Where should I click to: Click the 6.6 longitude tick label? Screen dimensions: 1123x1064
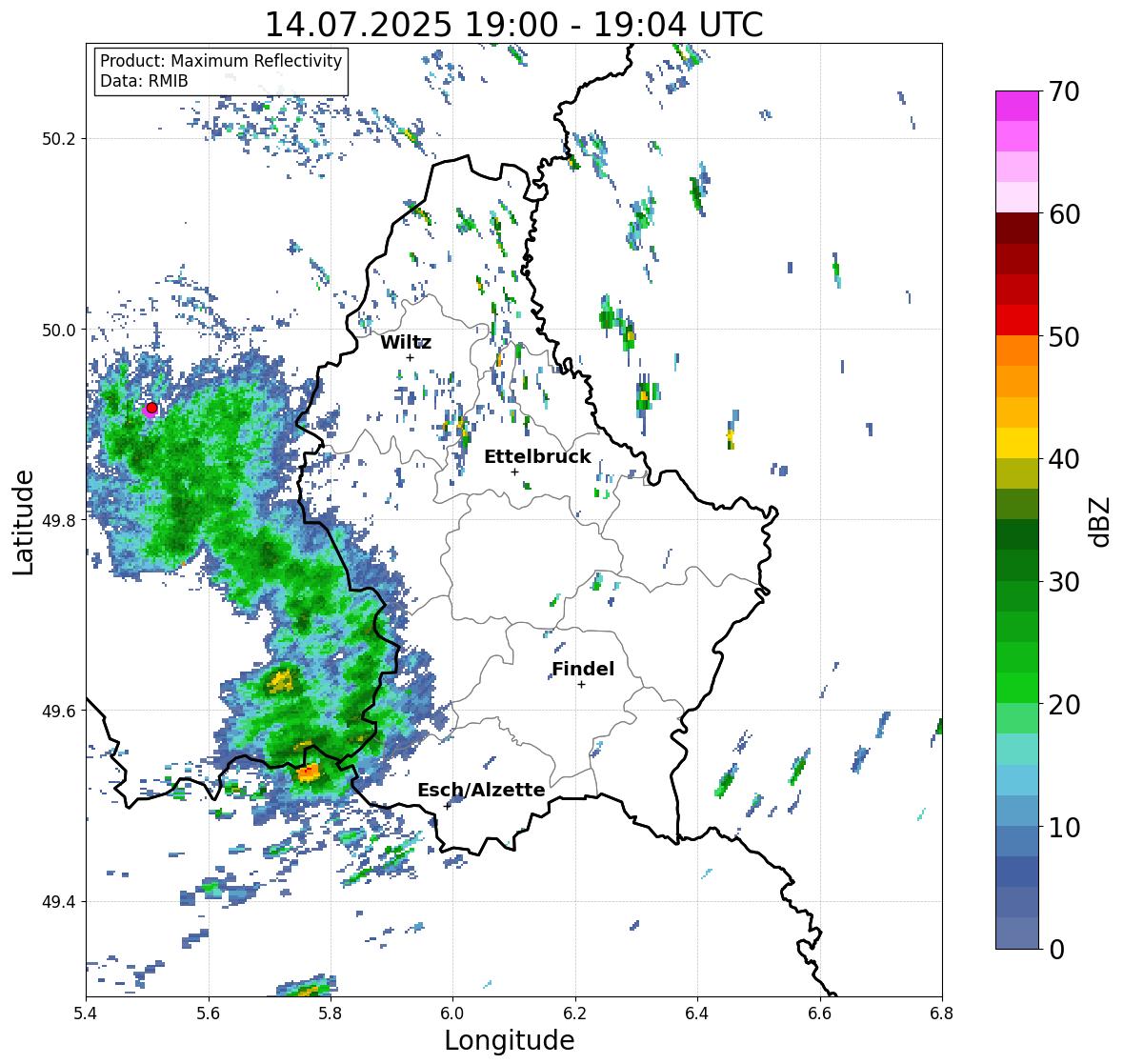click(819, 1013)
